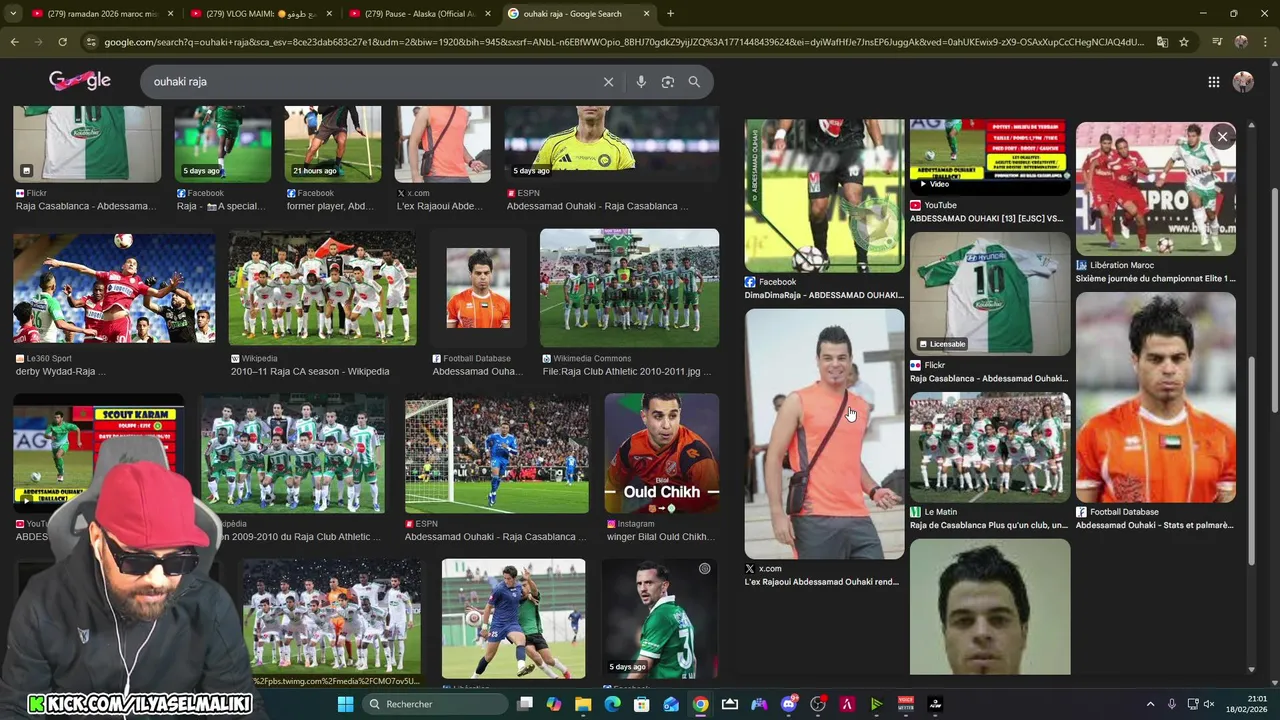Bookmark this page with the star
1280x720 pixels.
[1184, 42]
